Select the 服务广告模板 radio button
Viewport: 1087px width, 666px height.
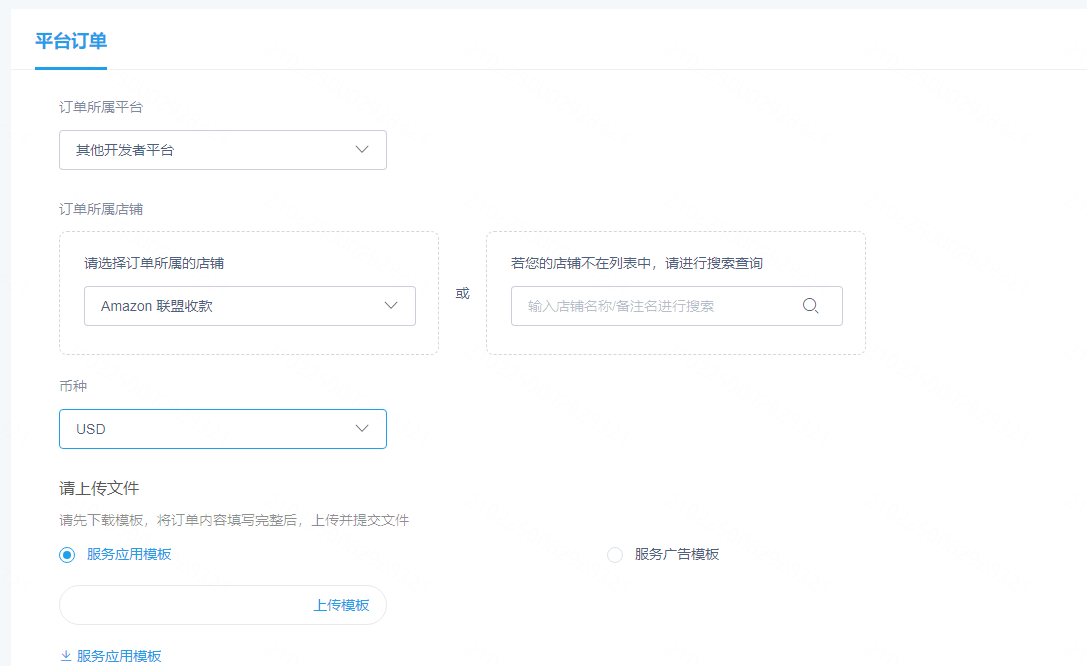615,555
